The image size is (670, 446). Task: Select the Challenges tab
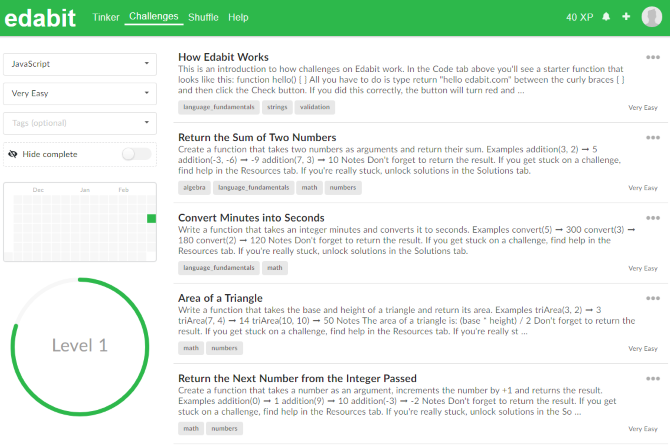tap(154, 16)
